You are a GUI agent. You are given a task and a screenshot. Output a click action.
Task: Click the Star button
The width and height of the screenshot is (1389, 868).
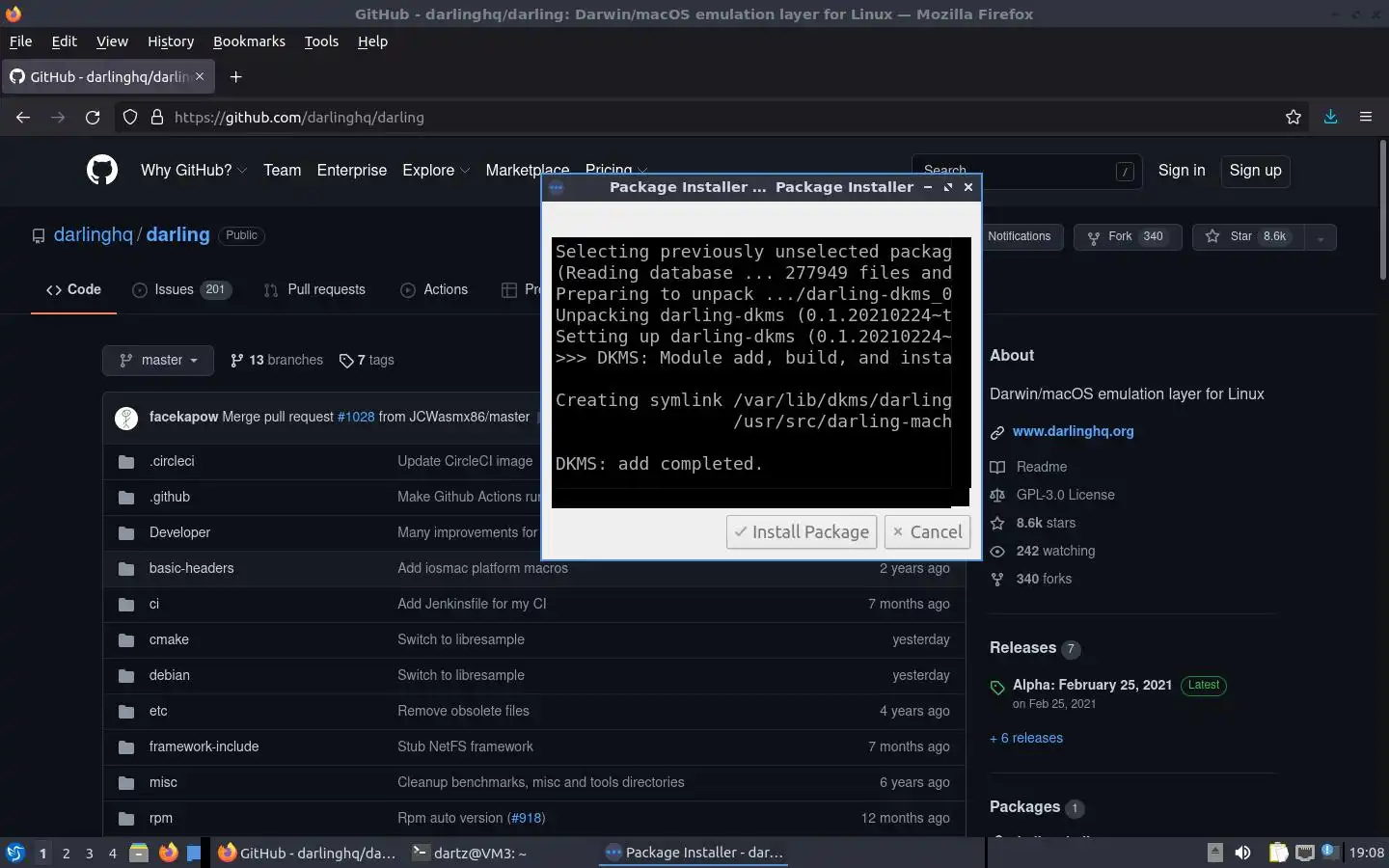click(x=1248, y=236)
